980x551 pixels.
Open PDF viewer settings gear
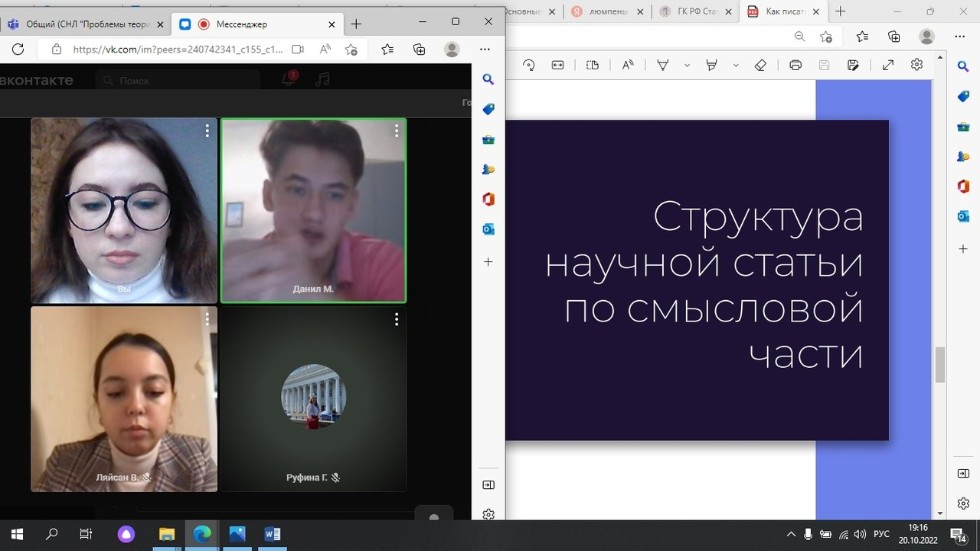(x=917, y=65)
